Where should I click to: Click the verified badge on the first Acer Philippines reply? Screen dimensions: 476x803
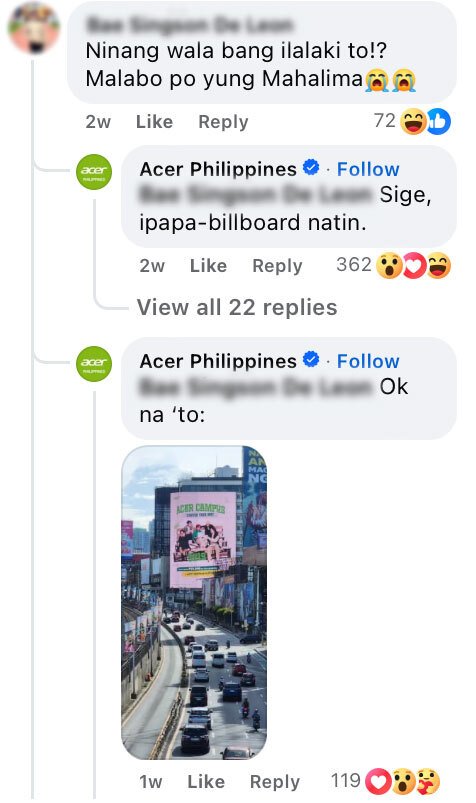[311, 167]
